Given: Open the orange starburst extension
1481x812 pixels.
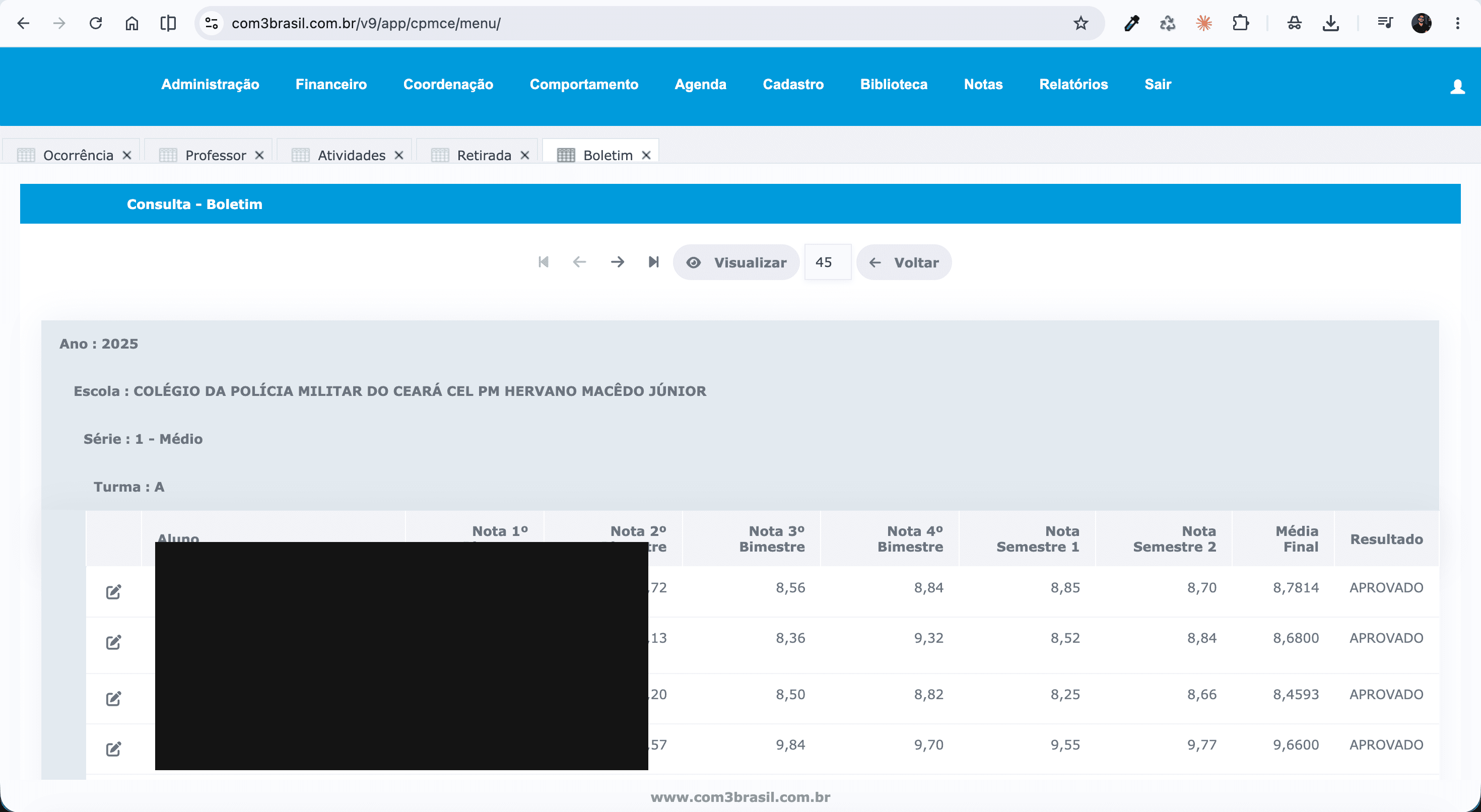Looking at the screenshot, I should 1204,23.
